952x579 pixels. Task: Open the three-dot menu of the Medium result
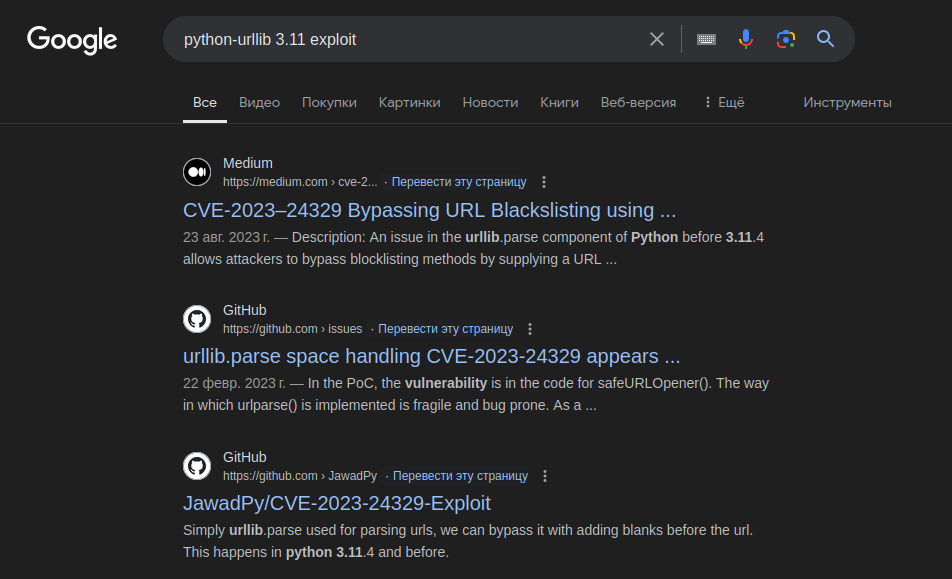(544, 182)
